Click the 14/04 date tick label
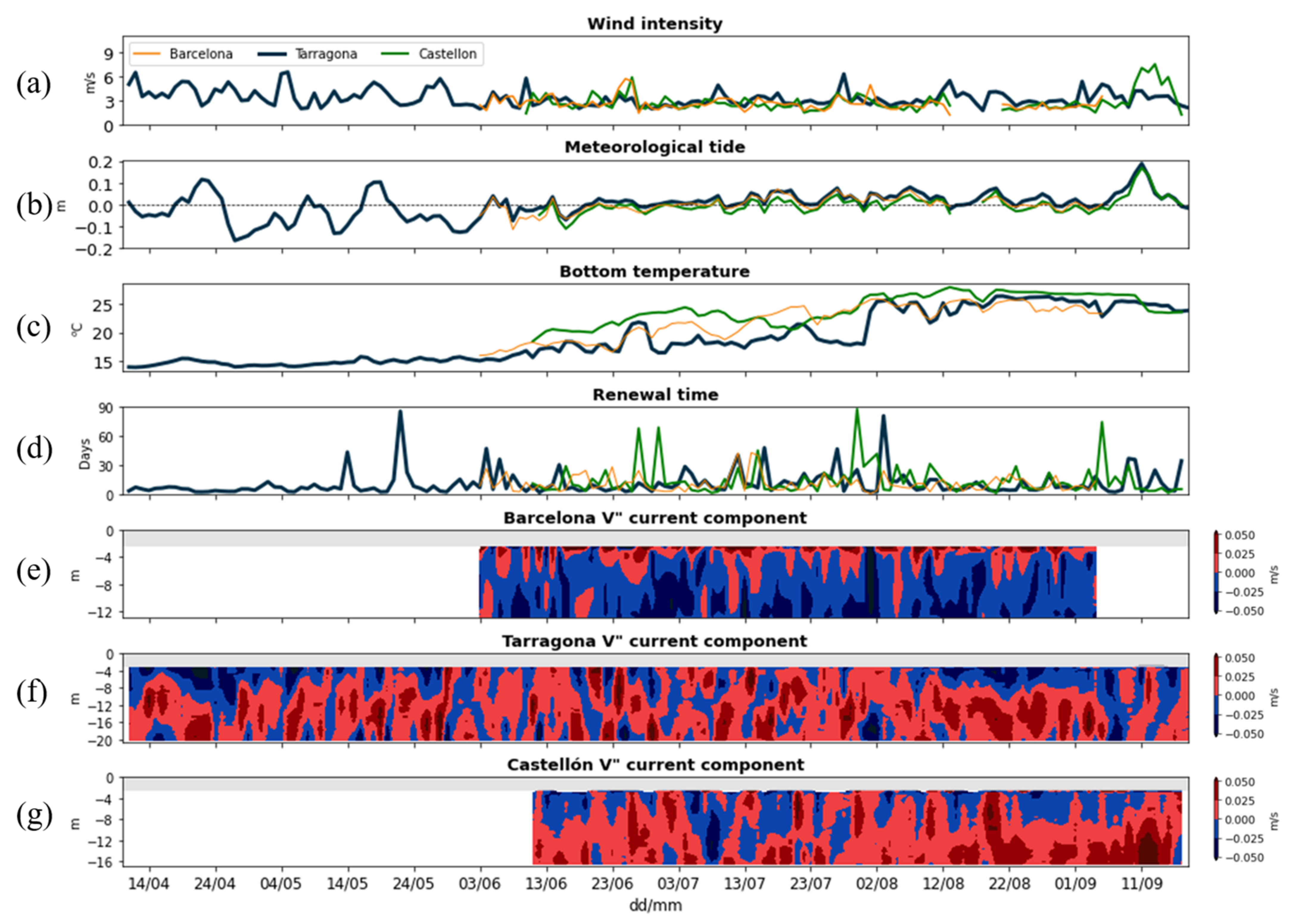Image resolution: width=1294 pixels, height=924 pixels. click(x=149, y=883)
